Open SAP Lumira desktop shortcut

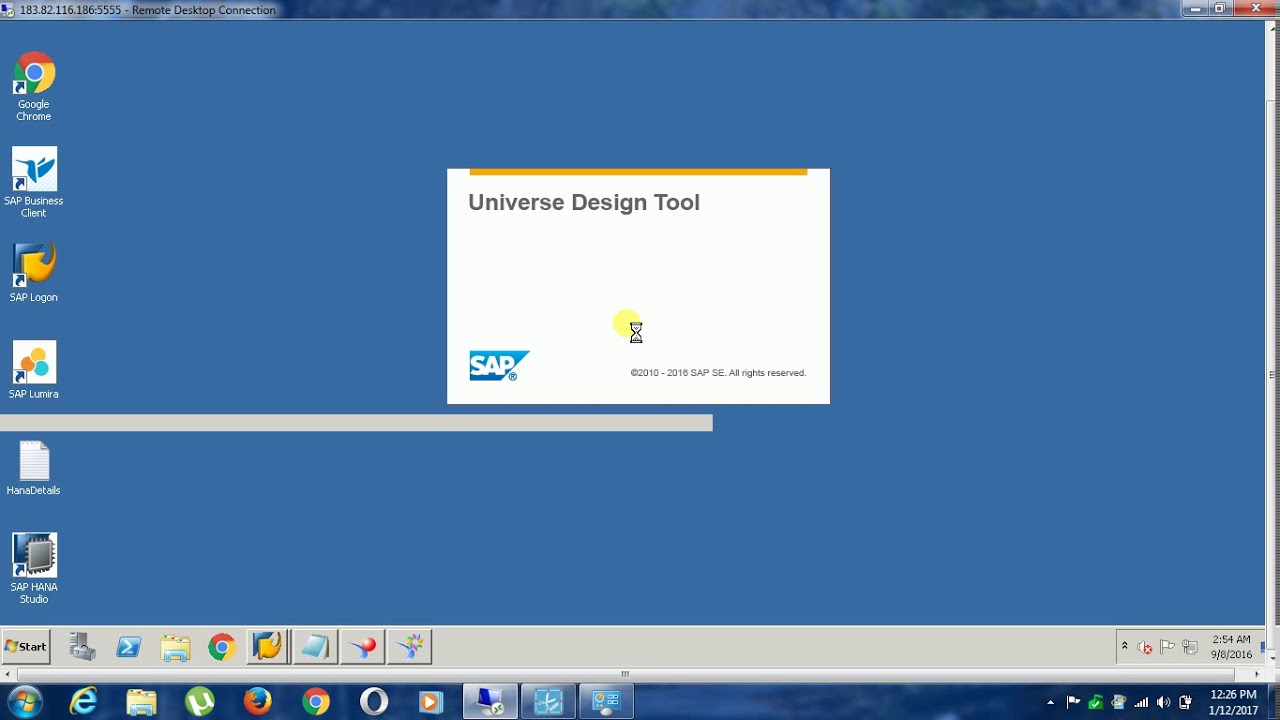tap(34, 370)
